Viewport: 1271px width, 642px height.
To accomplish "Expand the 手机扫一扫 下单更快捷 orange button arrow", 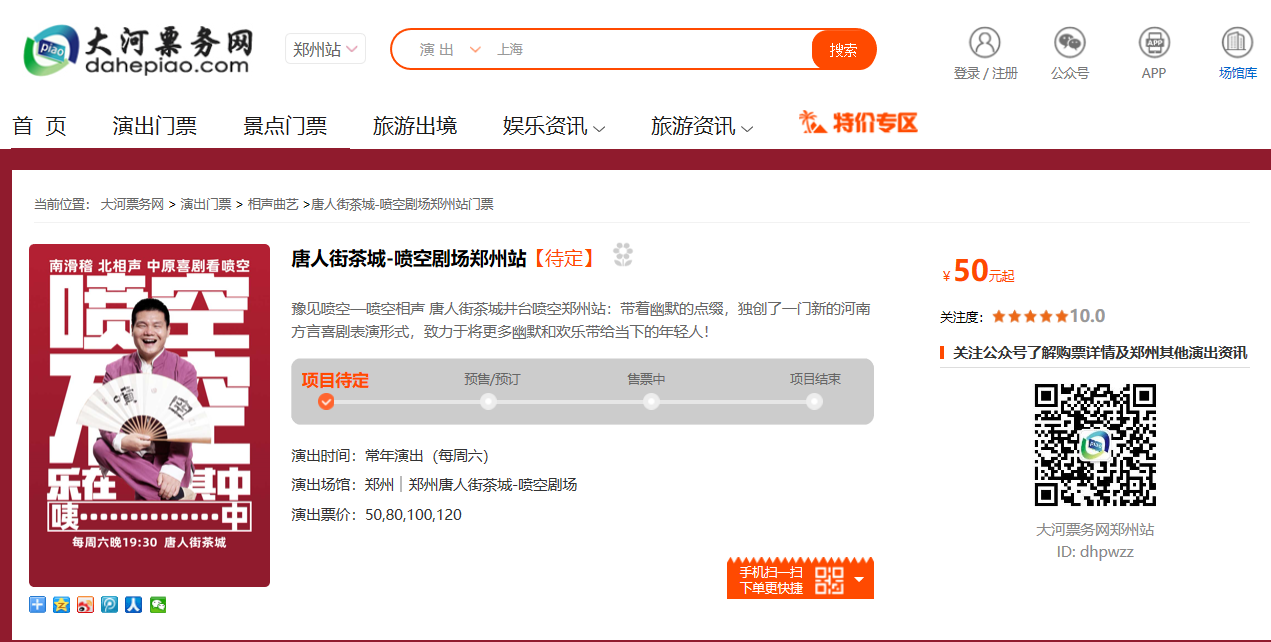I will pos(859,579).
